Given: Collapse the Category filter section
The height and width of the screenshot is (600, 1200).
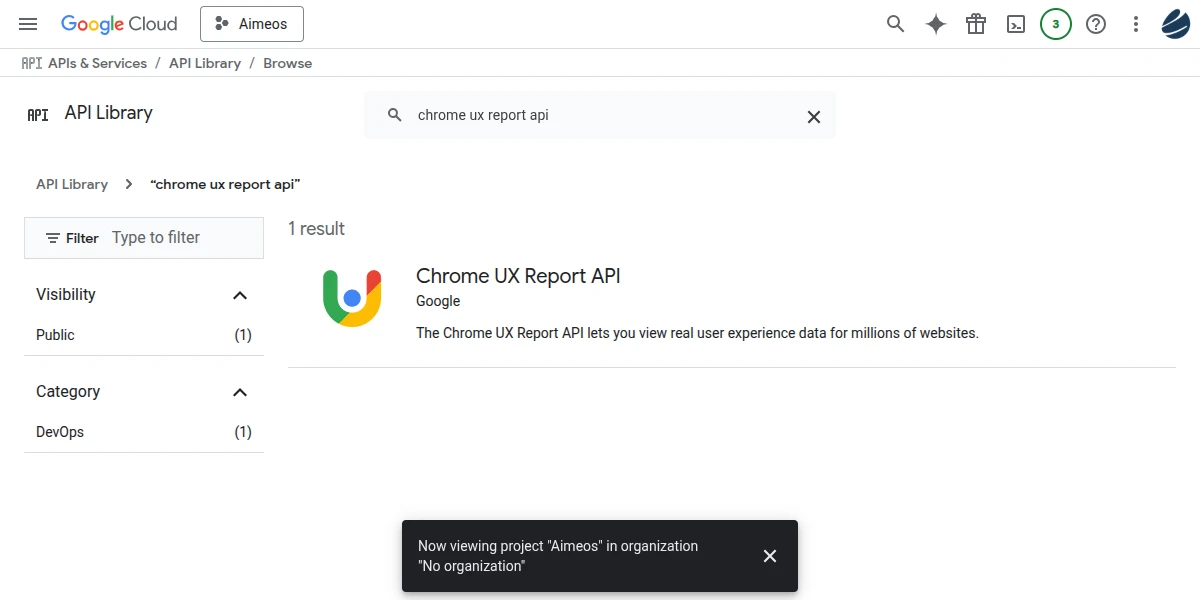Looking at the screenshot, I should point(240,392).
